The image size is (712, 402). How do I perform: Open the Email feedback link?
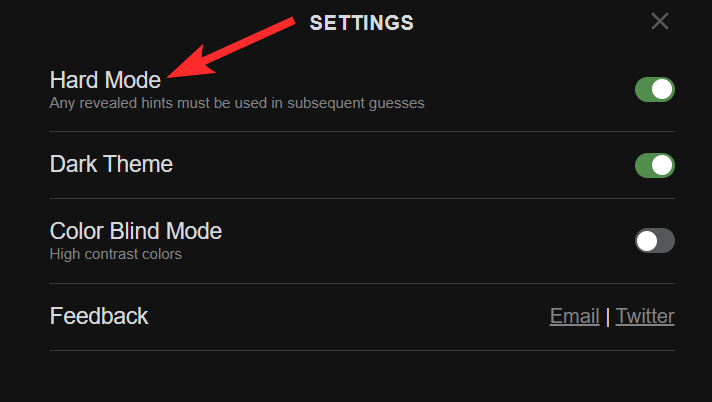pos(574,317)
